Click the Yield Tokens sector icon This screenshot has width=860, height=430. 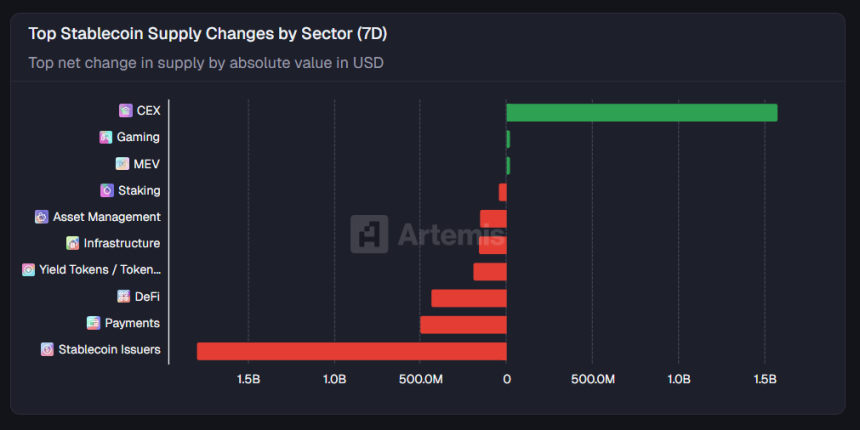click(28, 270)
